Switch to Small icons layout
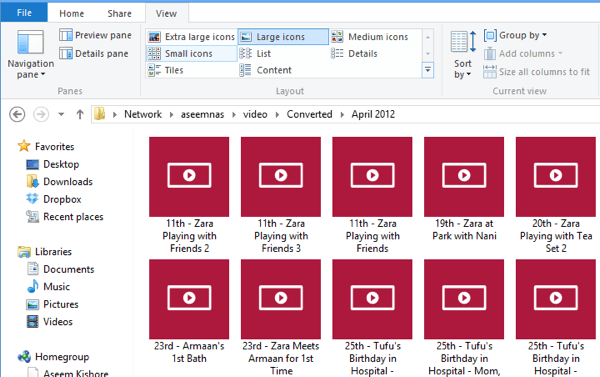 tap(191, 54)
